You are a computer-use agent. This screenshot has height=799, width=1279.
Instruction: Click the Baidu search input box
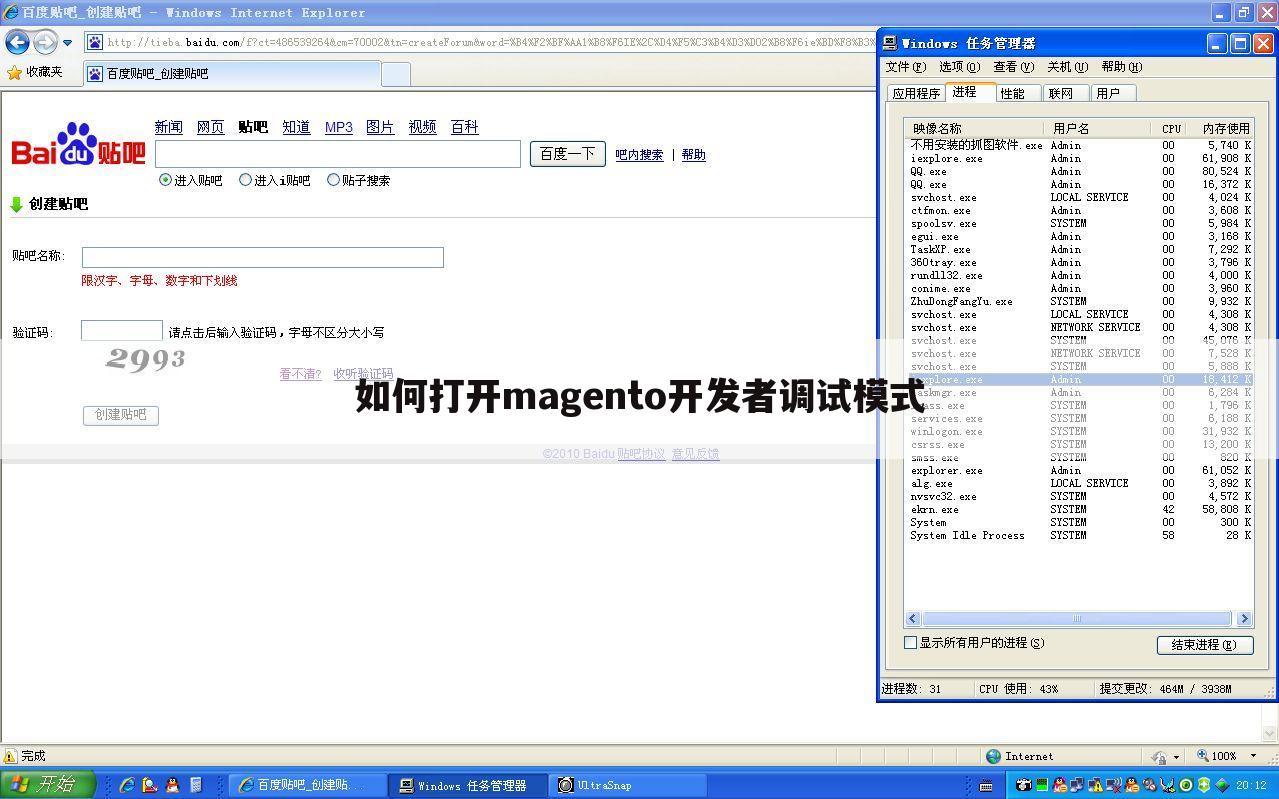[x=338, y=154]
